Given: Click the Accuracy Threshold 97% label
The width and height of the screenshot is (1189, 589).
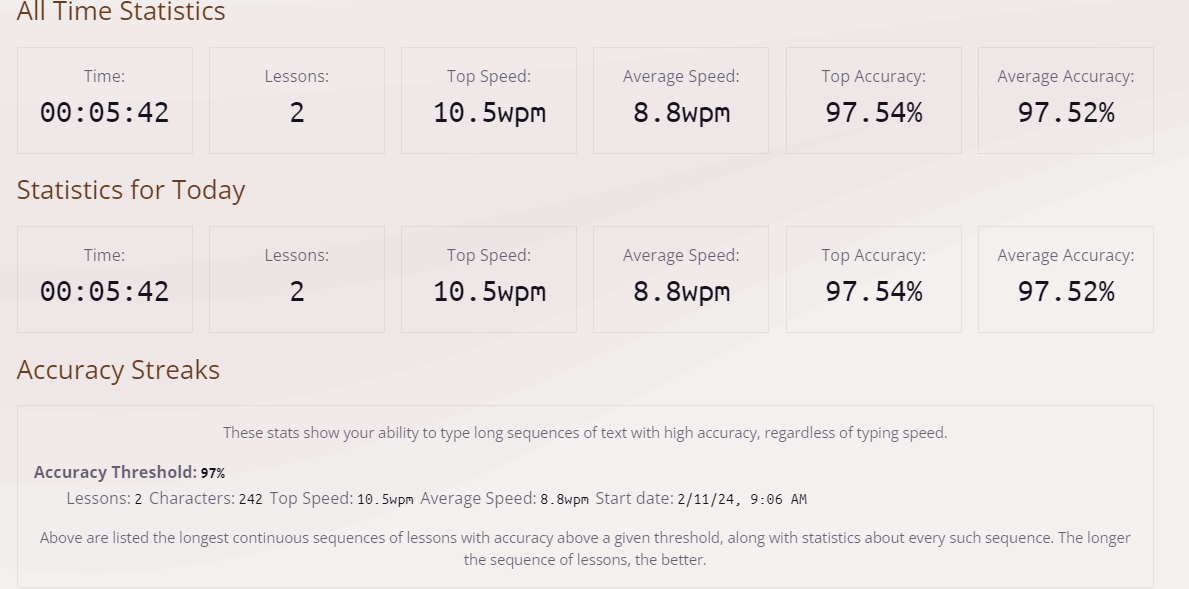Looking at the screenshot, I should click(x=130, y=473).
